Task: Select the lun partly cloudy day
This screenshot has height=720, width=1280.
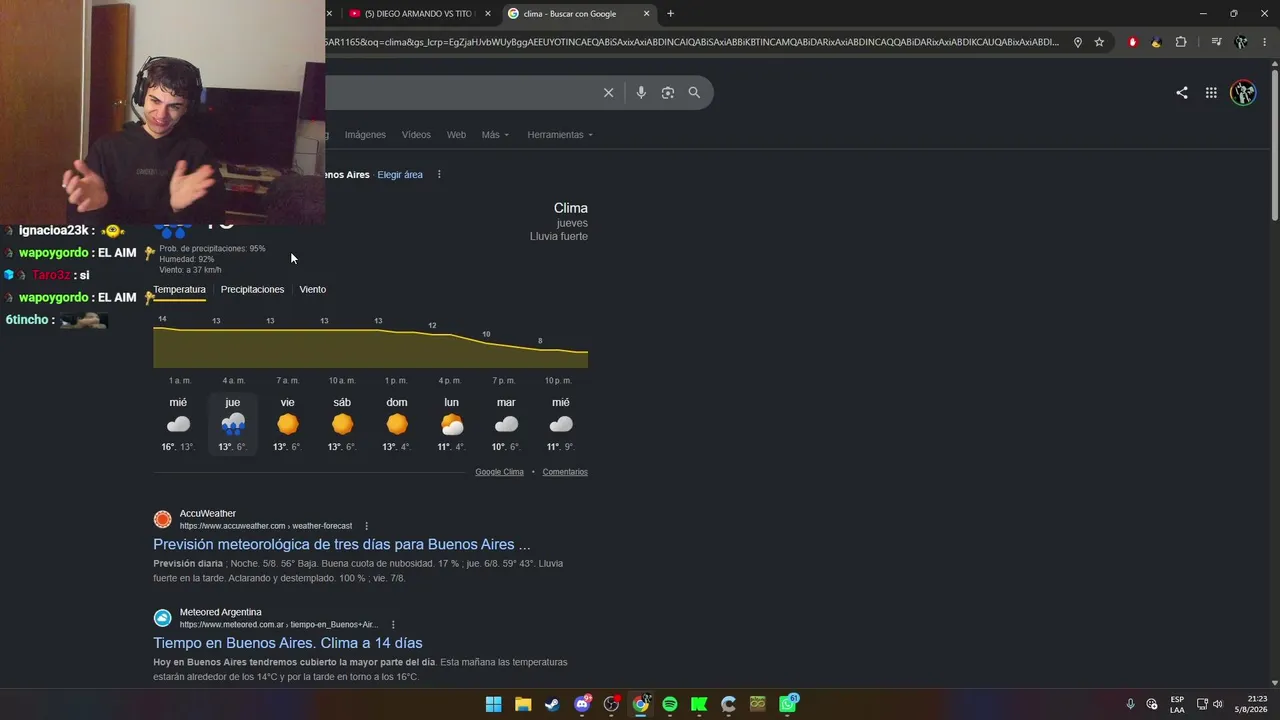Action: [451, 424]
